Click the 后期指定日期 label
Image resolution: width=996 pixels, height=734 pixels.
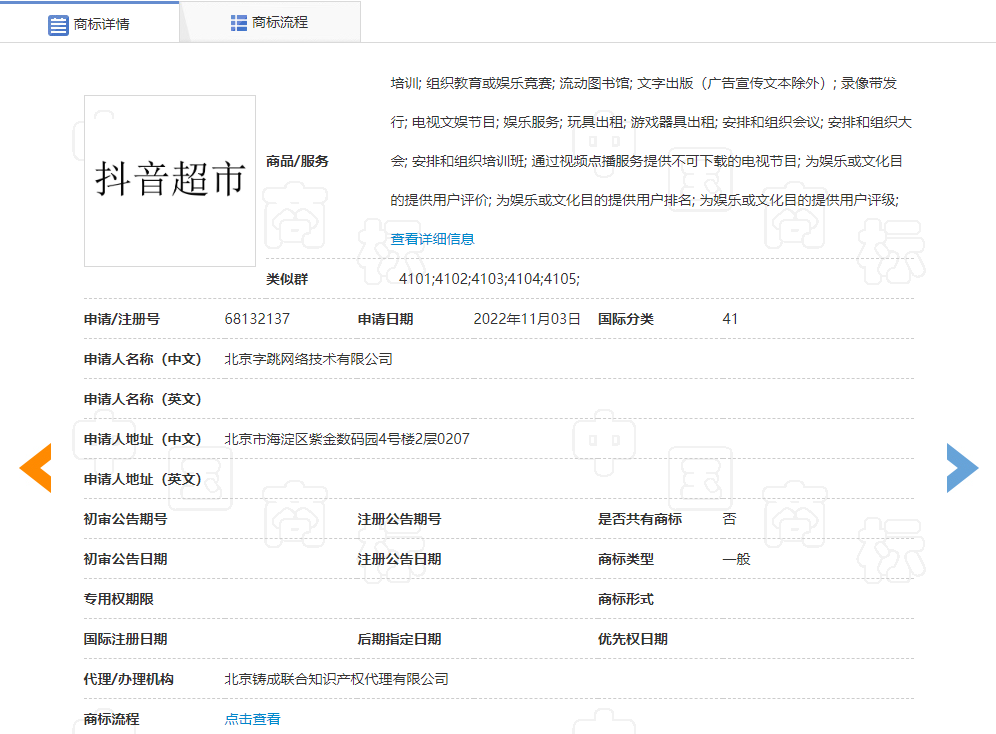tap(400, 639)
